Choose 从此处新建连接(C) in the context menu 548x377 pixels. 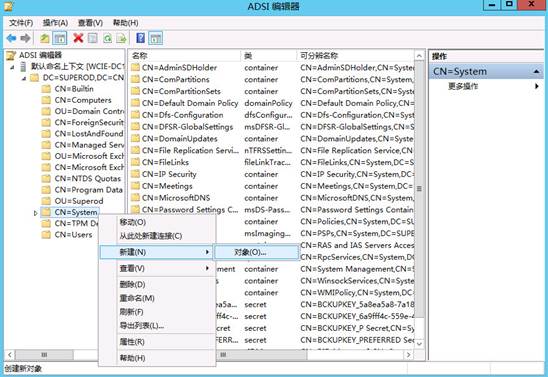pos(157,236)
